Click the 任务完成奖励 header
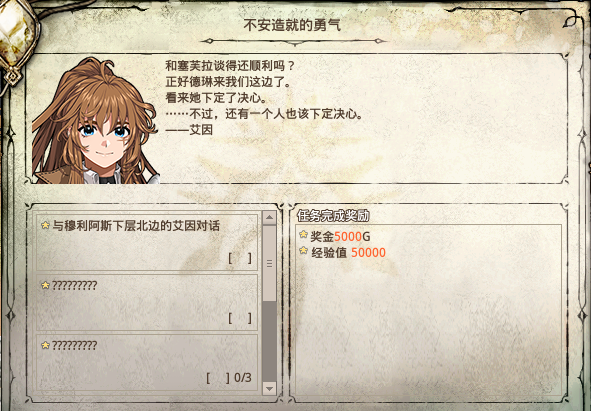This screenshot has width=591, height=411. click(x=333, y=216)
